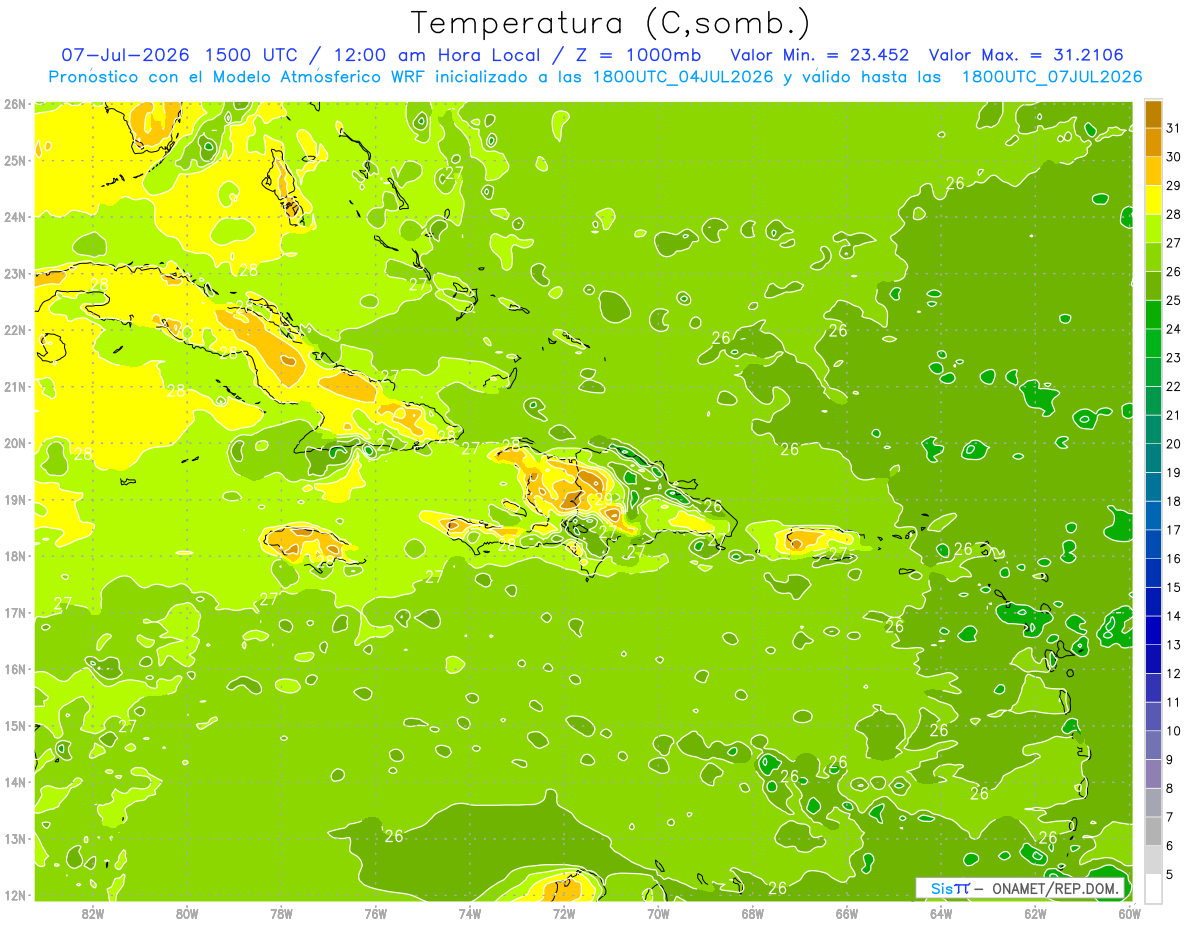Click the 'Temperatura (C,somb.)' chart title
Image resolution: width=1200 pixels, height=927 pixels.
point(610,23)
